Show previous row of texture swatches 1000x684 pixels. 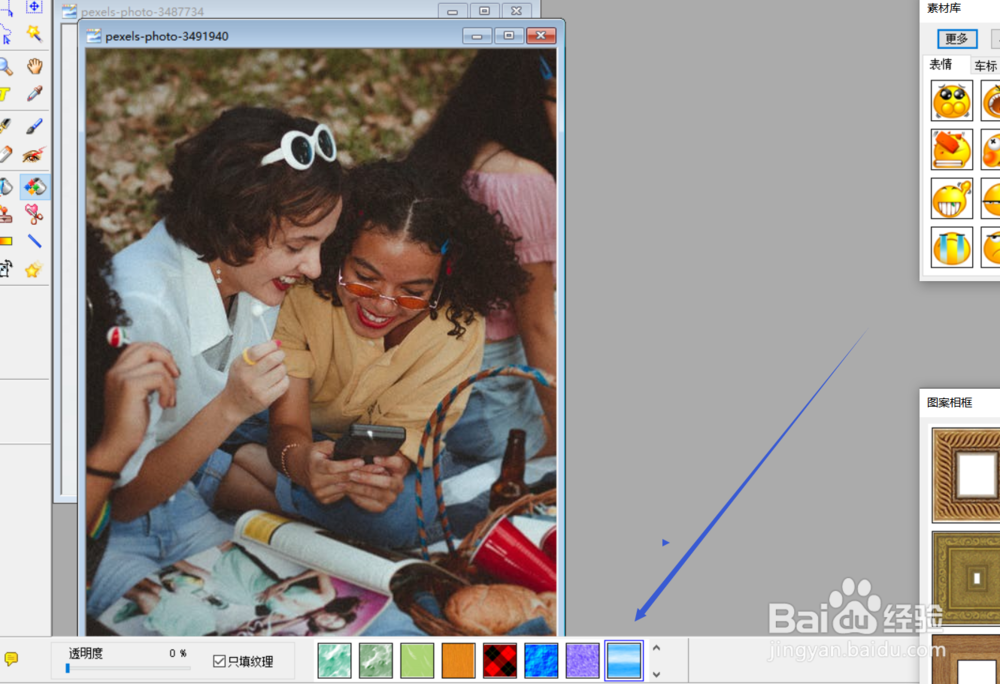coord(657,648)
